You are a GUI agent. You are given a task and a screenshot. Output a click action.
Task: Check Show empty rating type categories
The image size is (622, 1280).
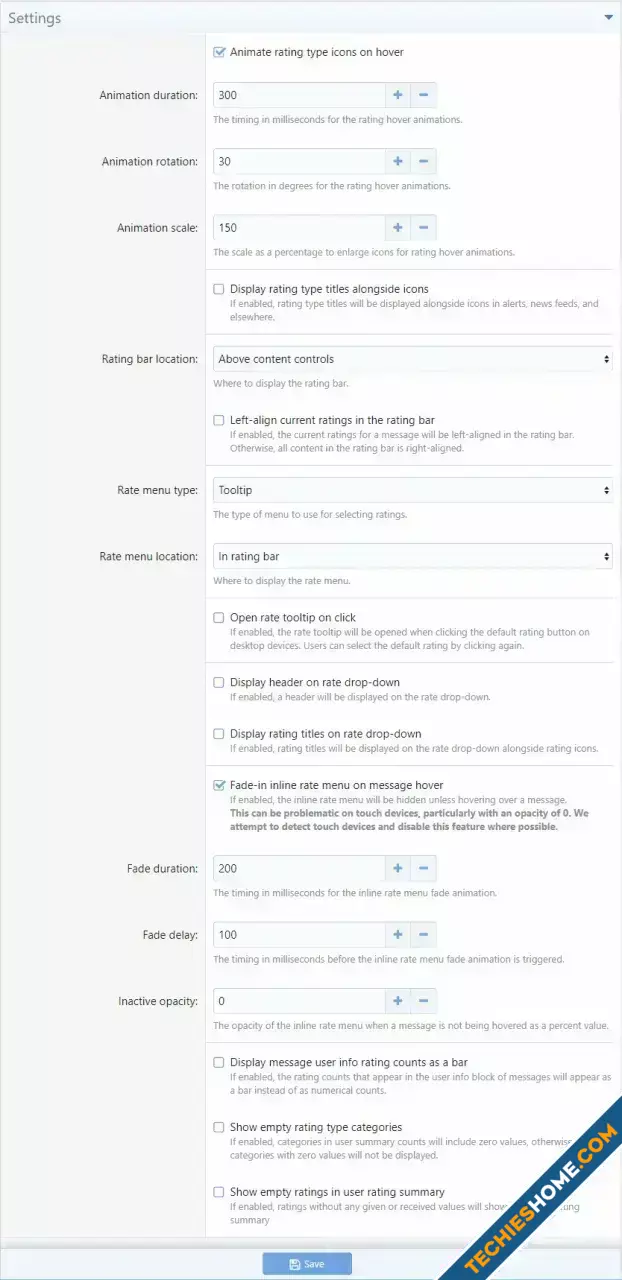(219, 1127)
